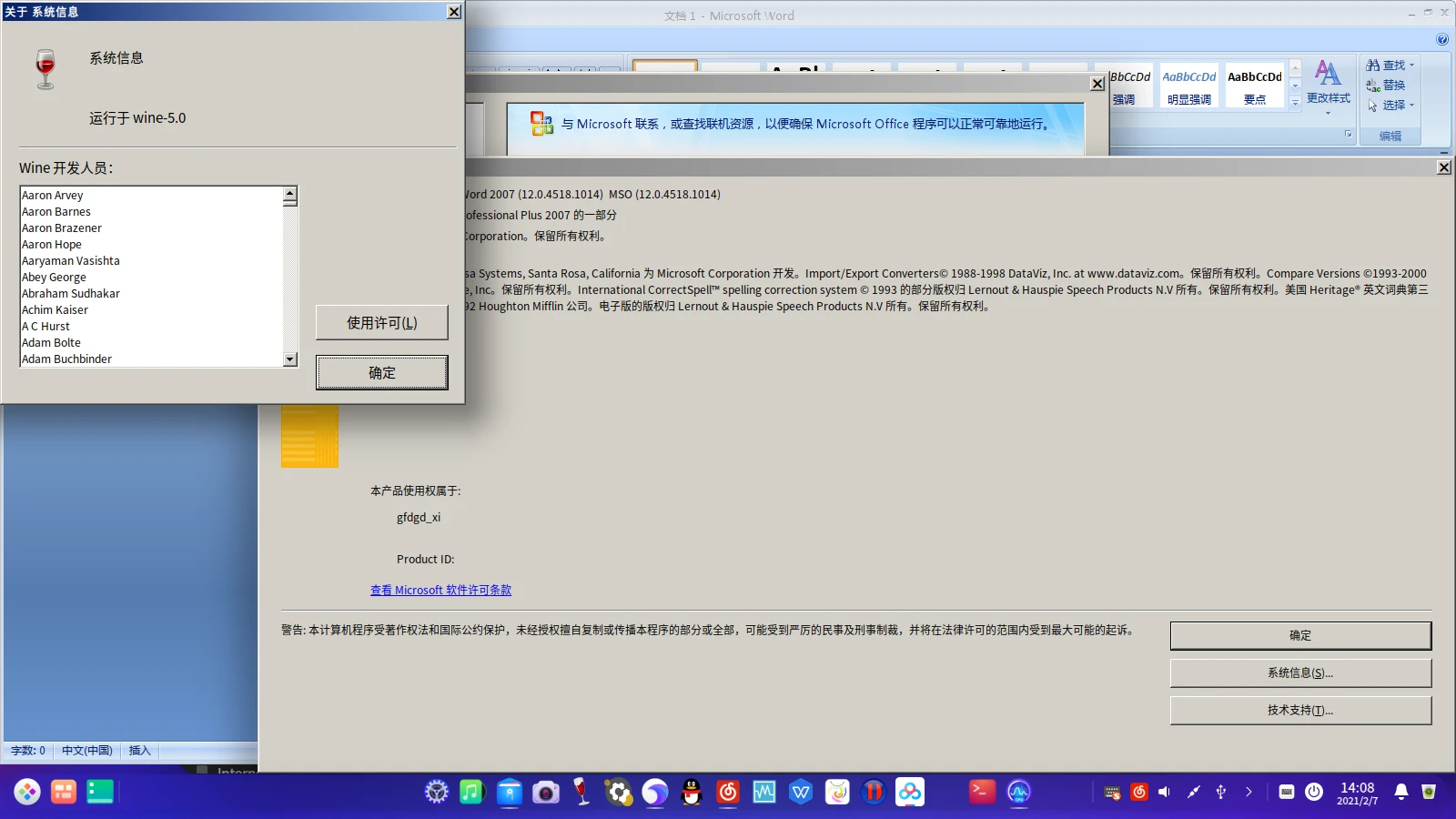This screenshot has width=1456, height=819.
Task: Click developer list scrollbar down arrow
Action: pyautogui.click(x=290, y=359)
